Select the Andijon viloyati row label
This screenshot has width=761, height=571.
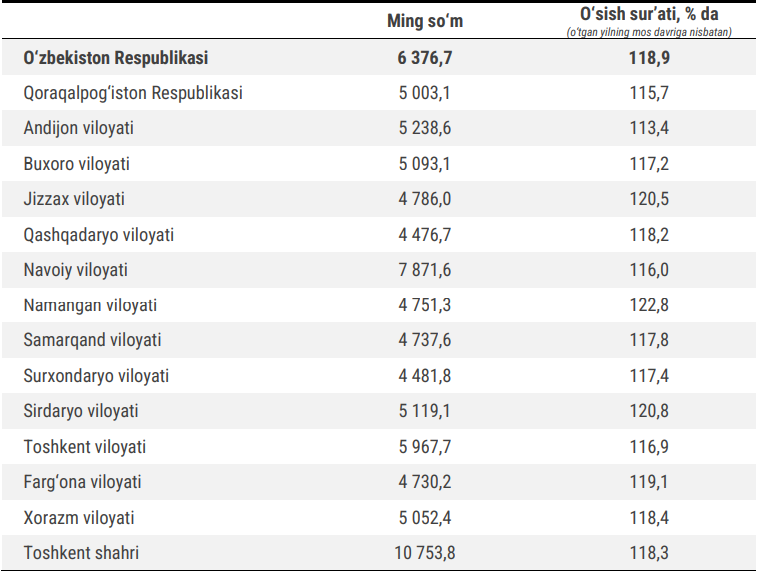79,129
